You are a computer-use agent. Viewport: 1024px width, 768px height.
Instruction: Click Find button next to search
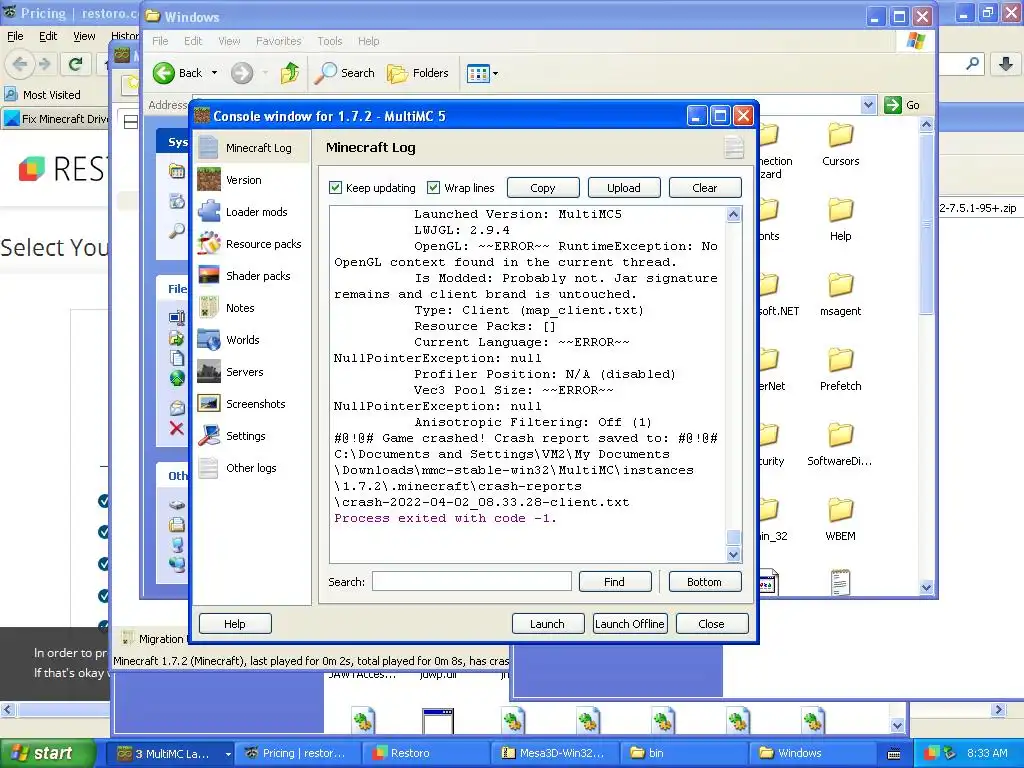[615, 581]
